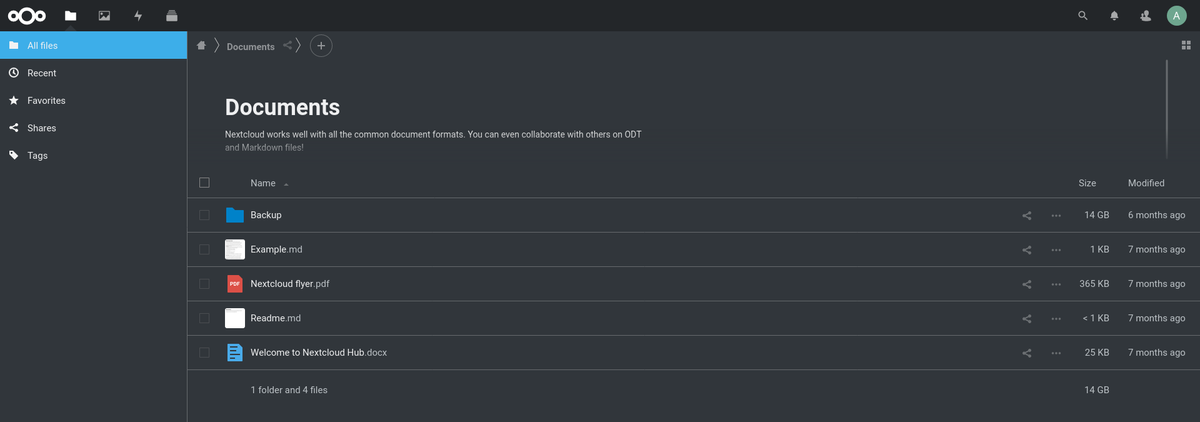Click the blue Backup folder icon

pyautogui.click(x=235, y=215)
